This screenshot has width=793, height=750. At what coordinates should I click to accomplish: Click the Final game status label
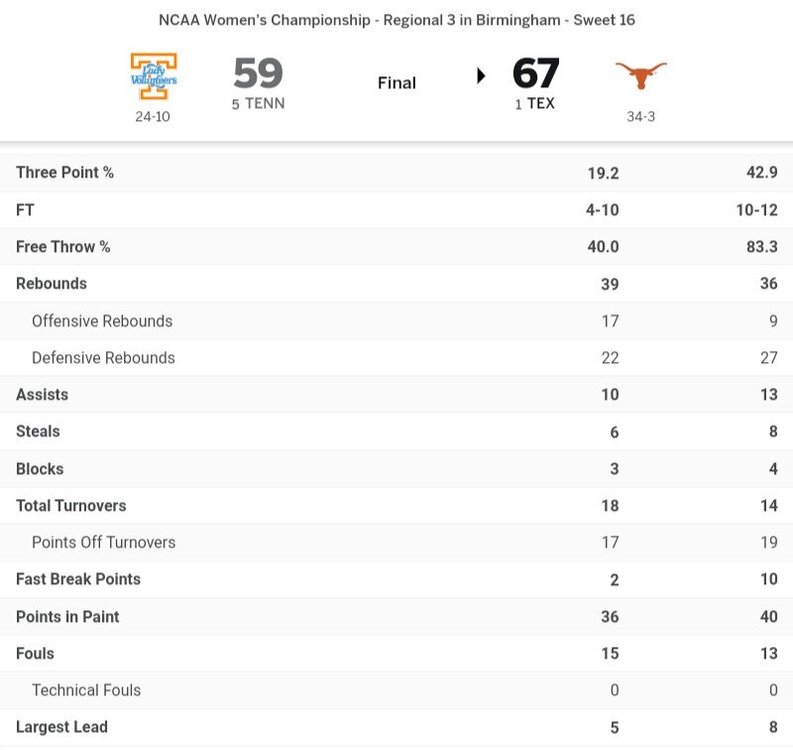click(396, 82)
